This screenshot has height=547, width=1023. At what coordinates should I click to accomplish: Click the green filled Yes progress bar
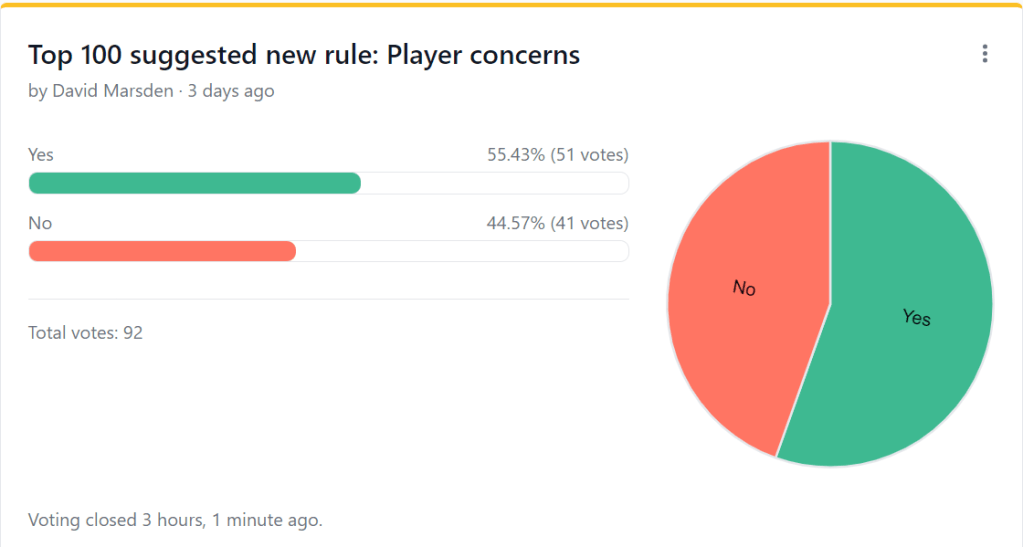(194, 183)
